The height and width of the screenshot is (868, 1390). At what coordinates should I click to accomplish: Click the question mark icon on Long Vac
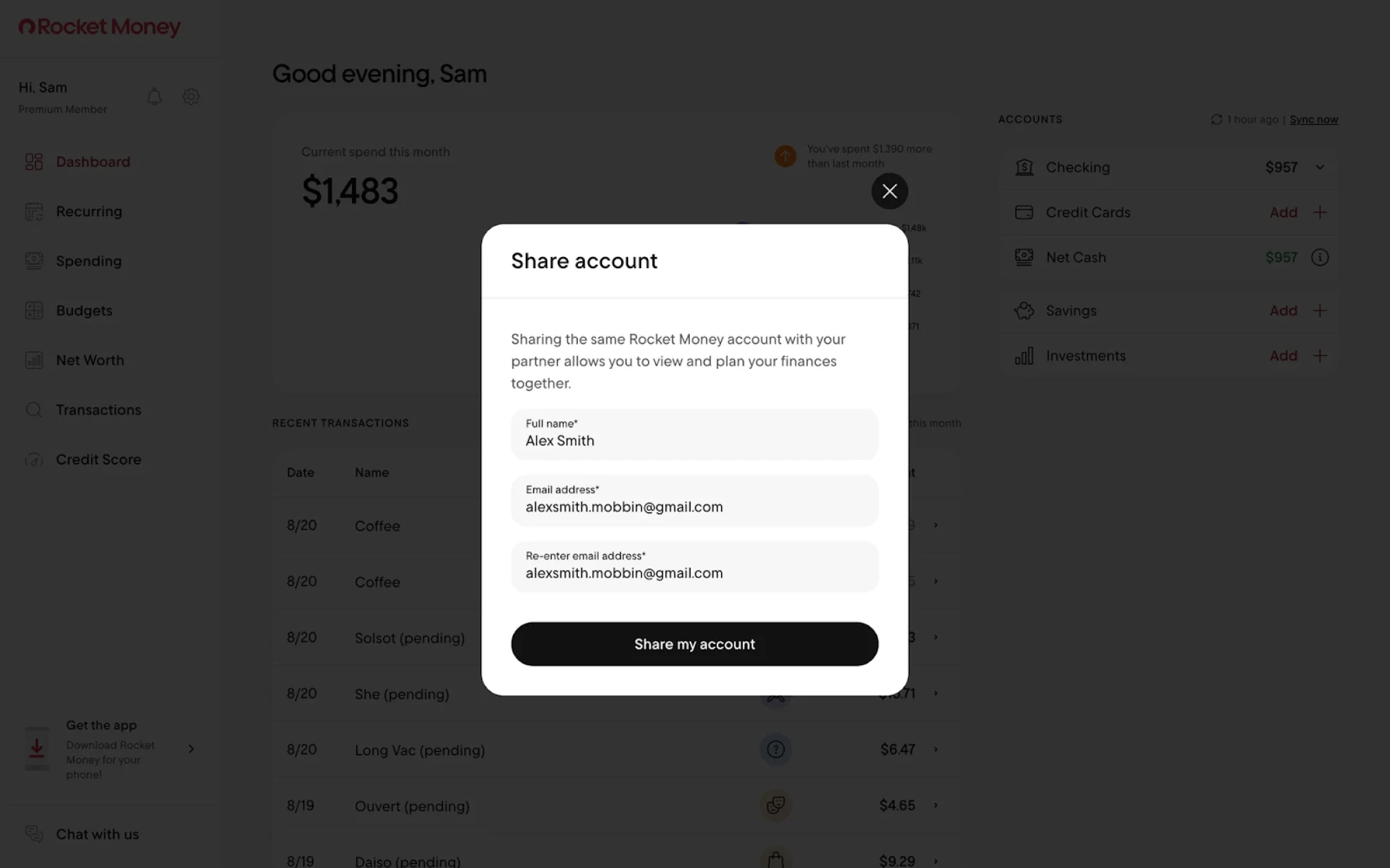pyautogui.click(x=775, y=749)
